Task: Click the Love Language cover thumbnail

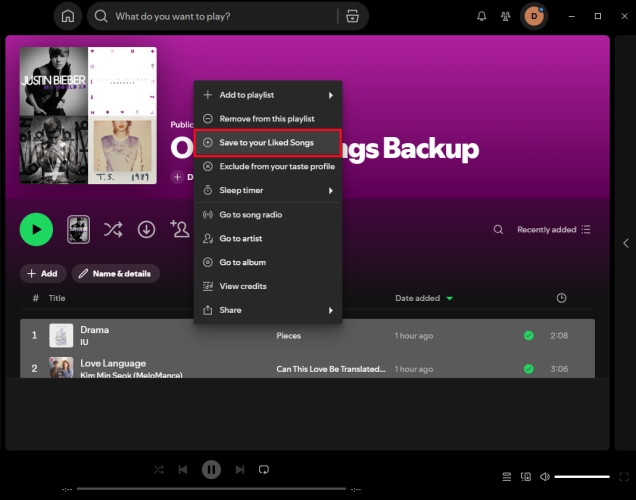Action: pyautogui.click(x=61, y=367)
